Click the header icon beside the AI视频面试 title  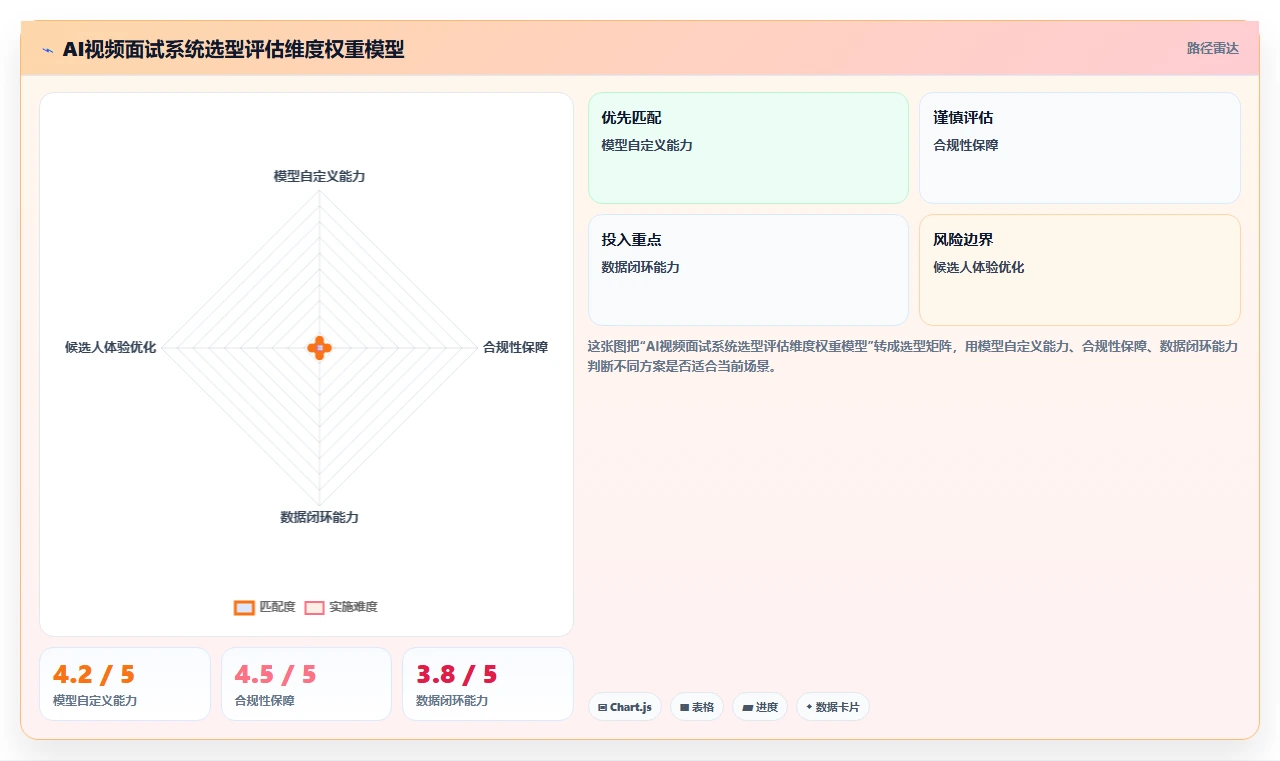pyautogui.click(x=47, y=50)
